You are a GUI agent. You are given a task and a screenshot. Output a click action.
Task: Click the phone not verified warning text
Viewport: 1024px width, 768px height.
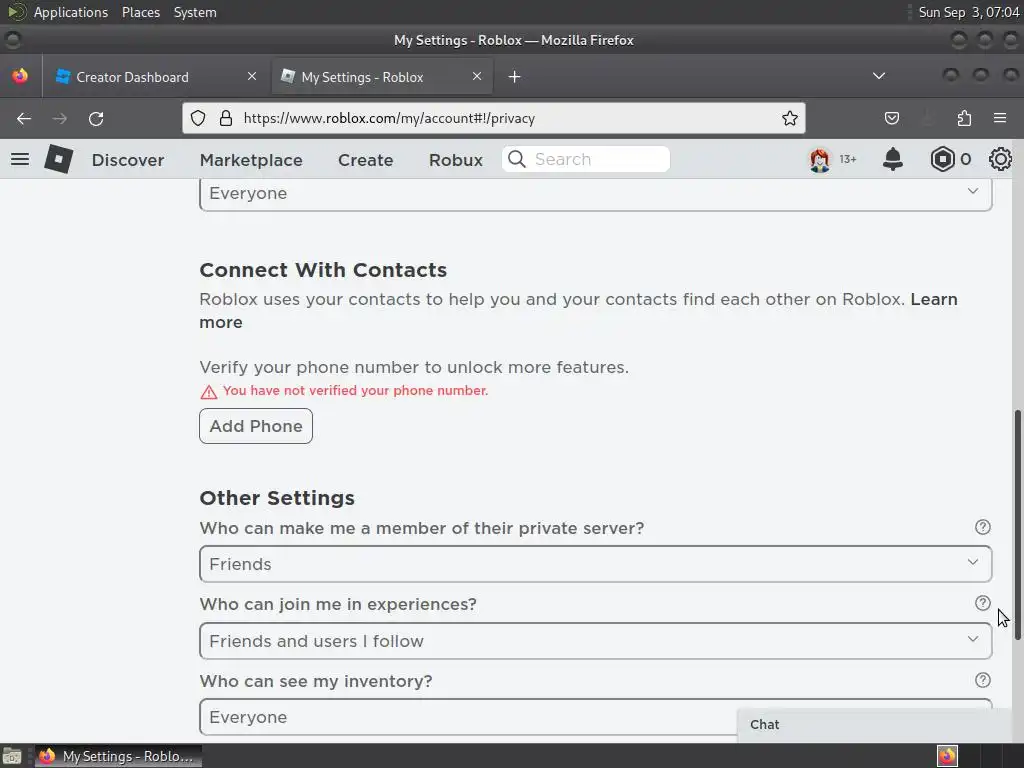point(355,391)
